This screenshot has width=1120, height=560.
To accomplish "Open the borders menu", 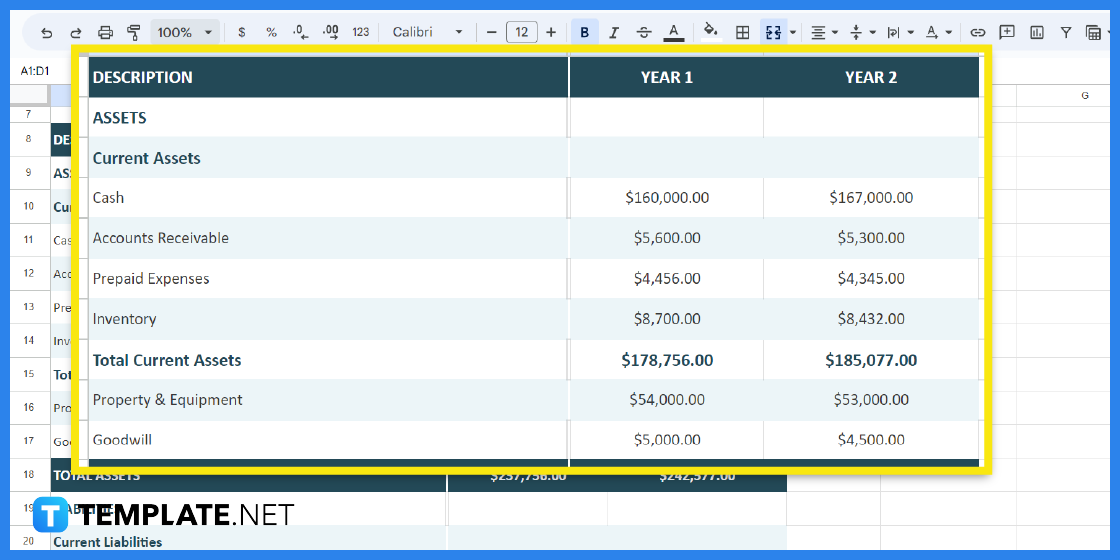I will coord(742,32).
